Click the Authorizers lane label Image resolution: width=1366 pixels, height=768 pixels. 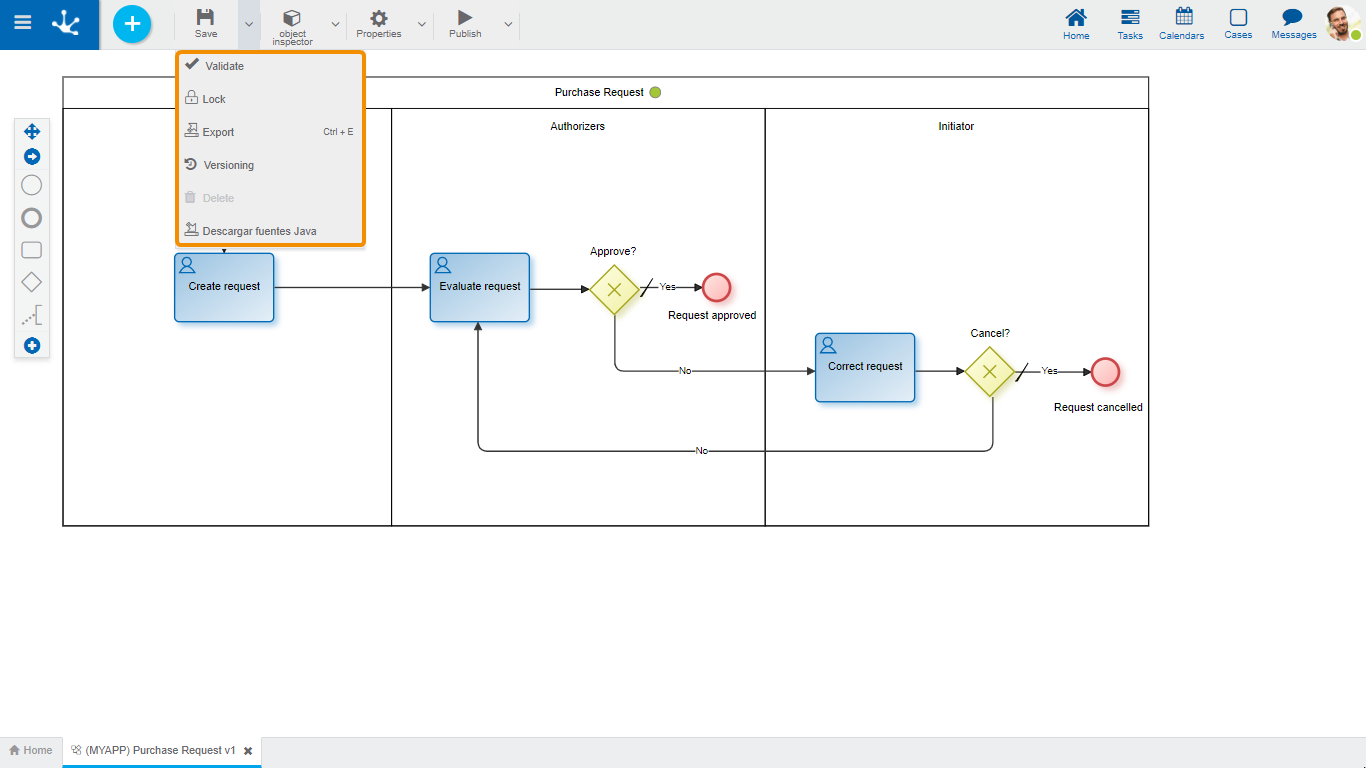point(578,126)
